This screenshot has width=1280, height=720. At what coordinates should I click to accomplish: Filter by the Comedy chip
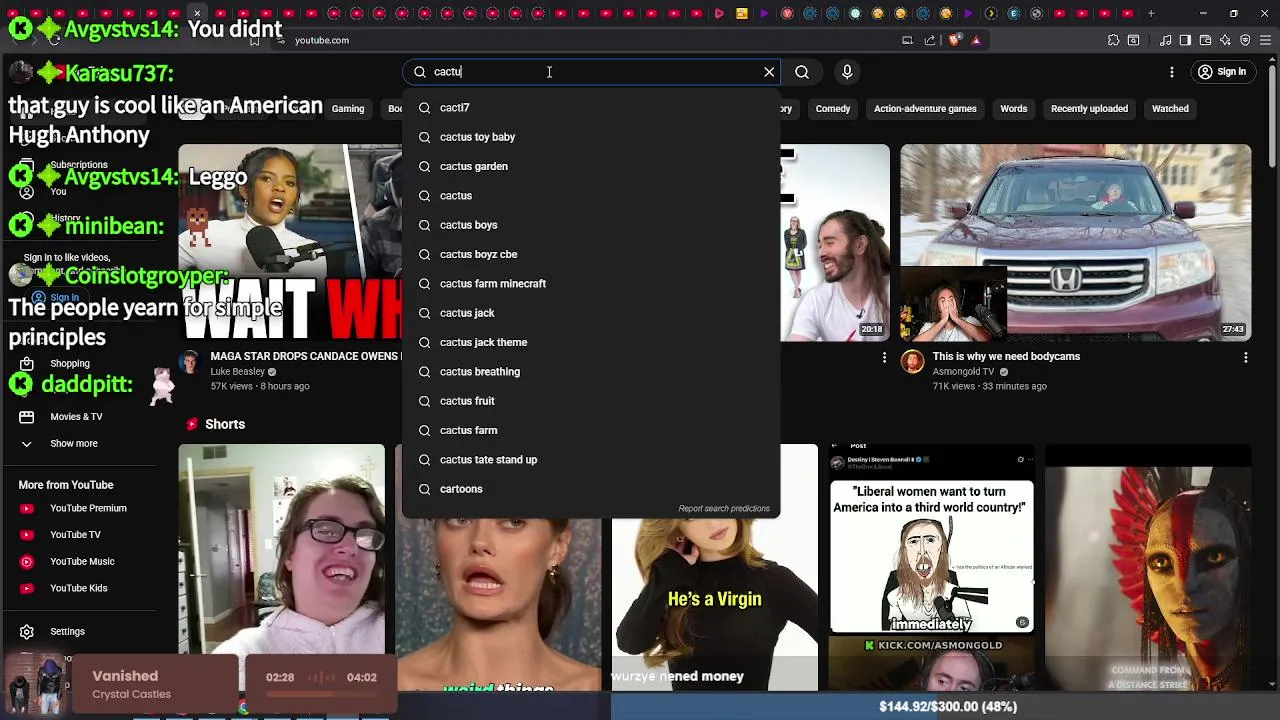[x=833, y=109]
